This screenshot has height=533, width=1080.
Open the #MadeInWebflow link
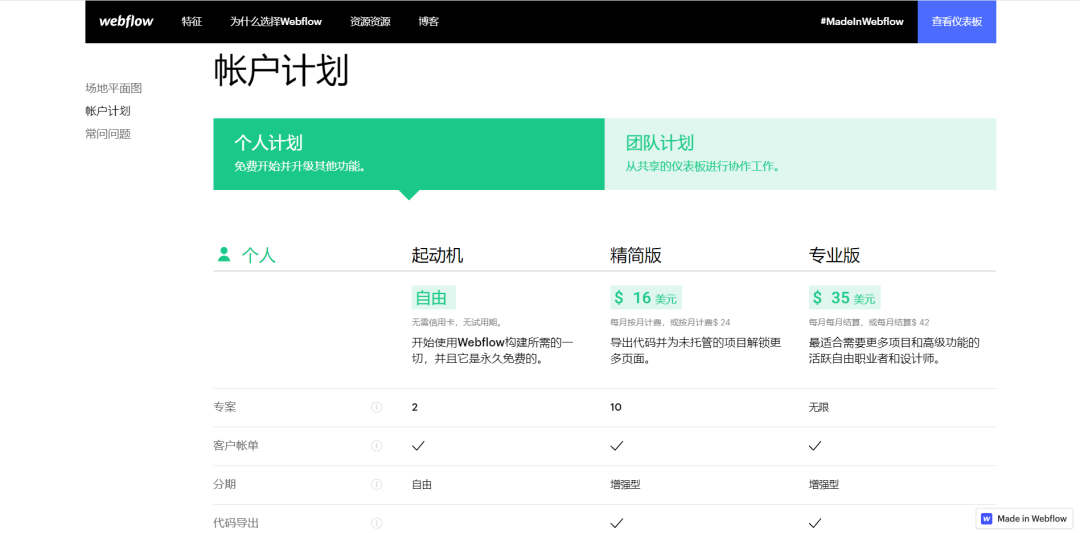point(862,21)
